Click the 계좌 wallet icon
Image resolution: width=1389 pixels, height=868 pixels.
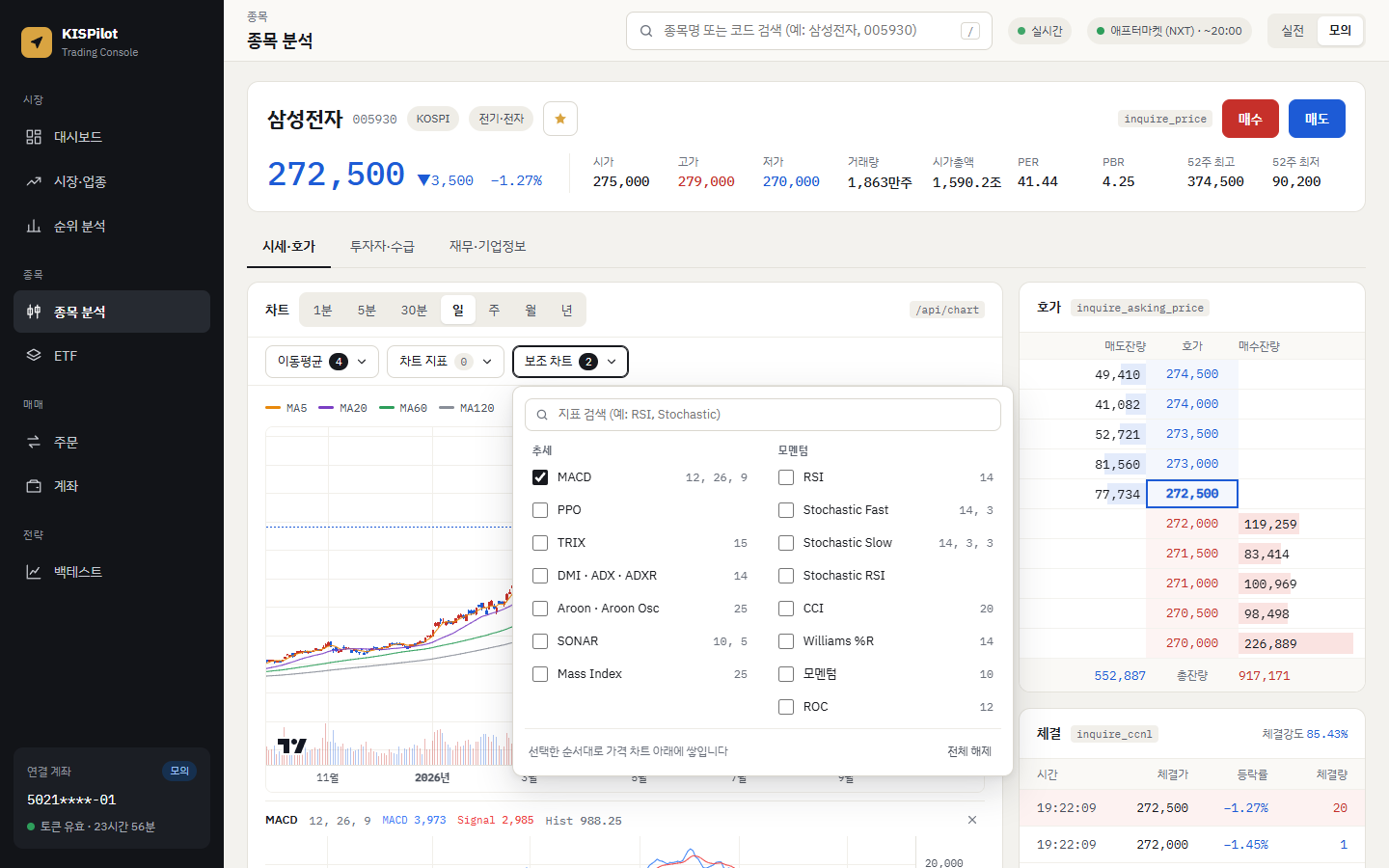(34, 486)
